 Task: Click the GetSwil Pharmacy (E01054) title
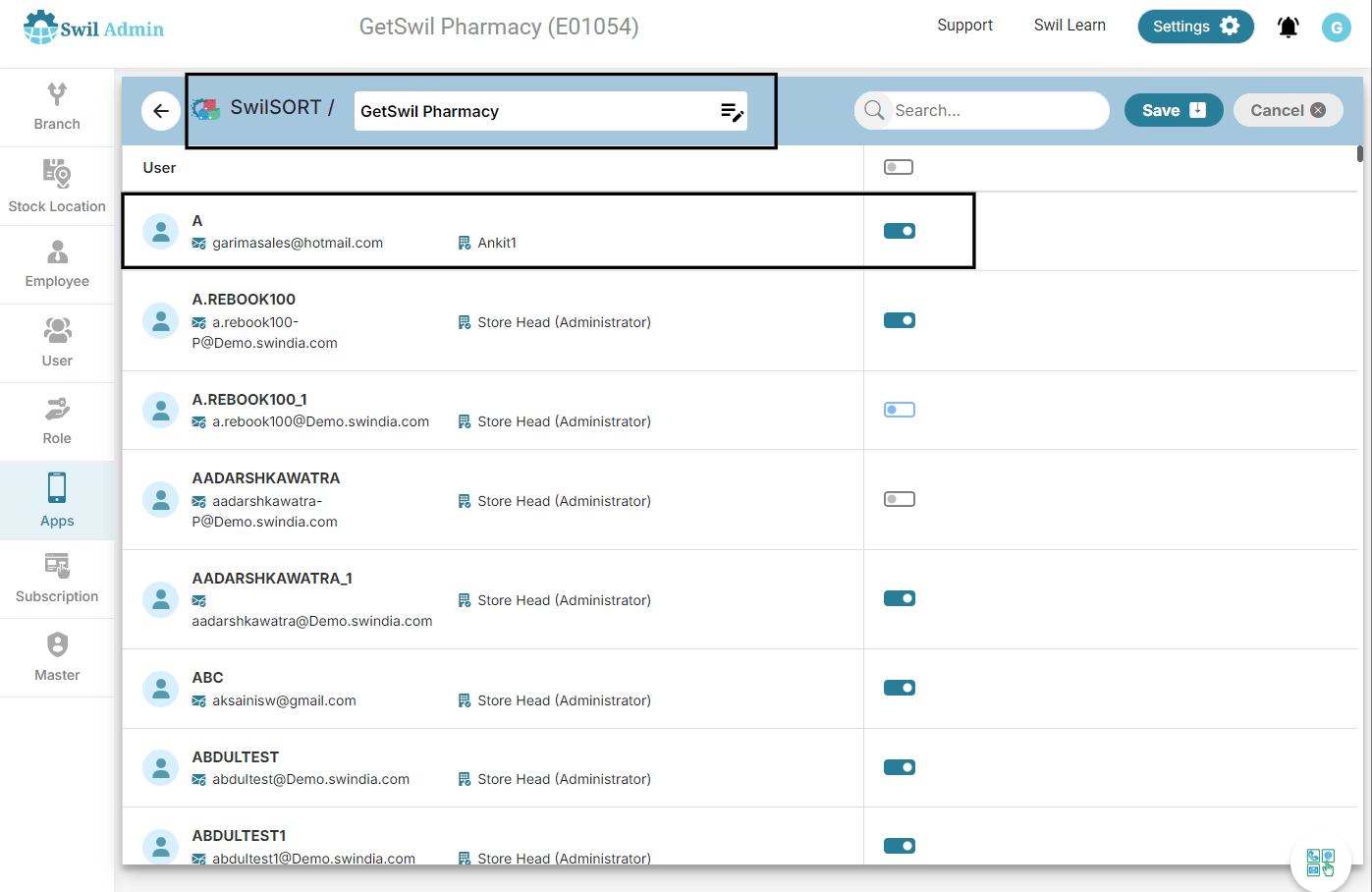click(x=499, y=27)
